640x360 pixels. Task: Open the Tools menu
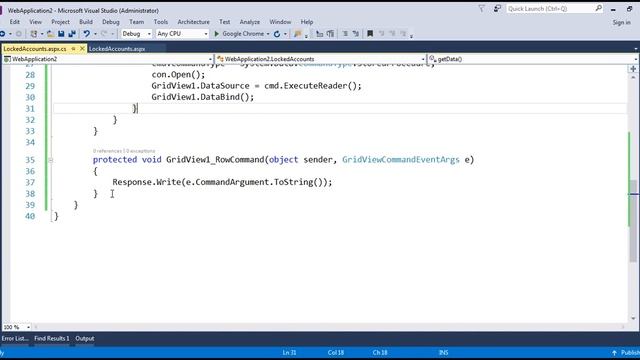click(161, 22)
